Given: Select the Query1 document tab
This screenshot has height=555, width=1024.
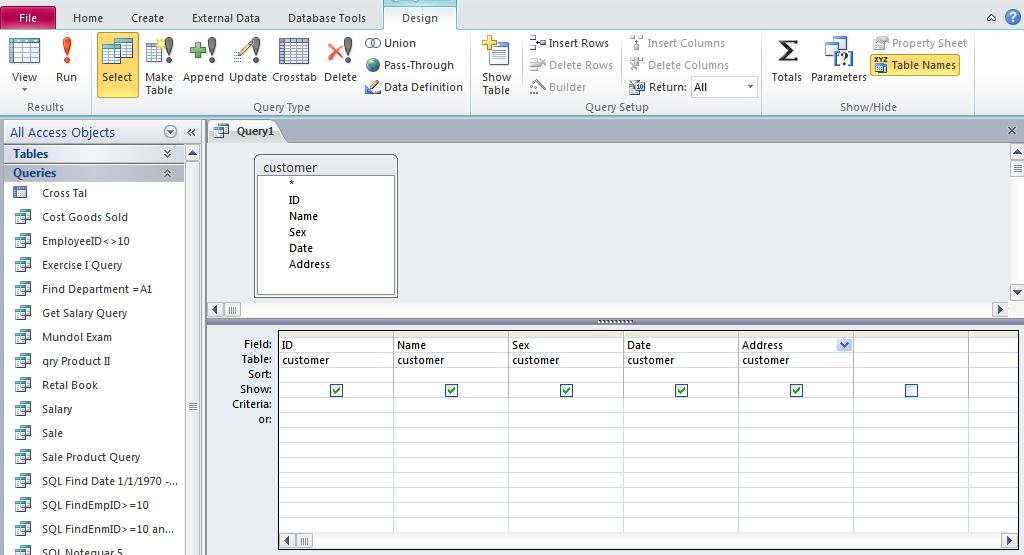Looking at the screenshot, I should tap(246, 131).
